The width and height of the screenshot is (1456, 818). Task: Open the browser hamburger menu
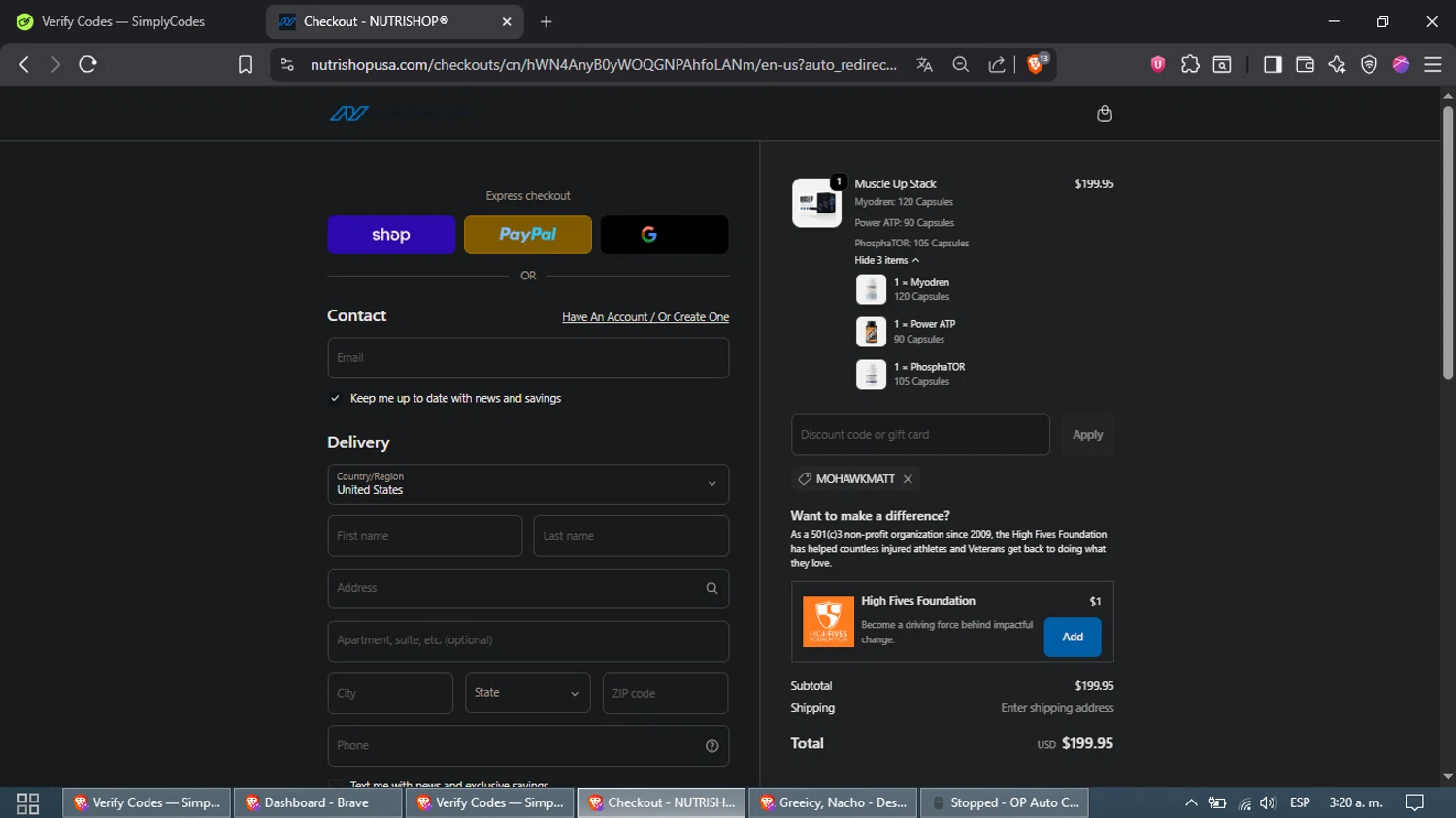[x=1433, y=64]
